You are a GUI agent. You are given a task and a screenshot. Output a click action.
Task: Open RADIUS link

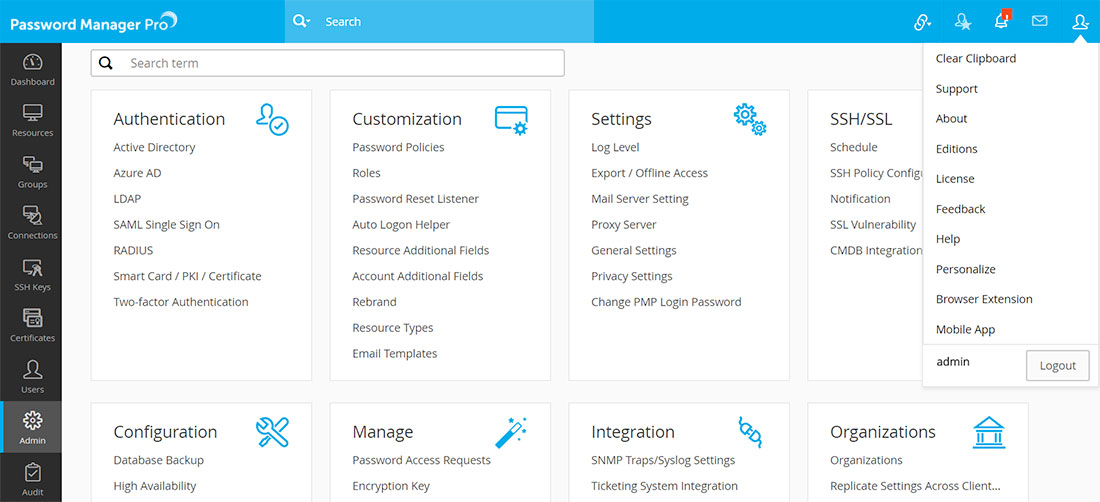pyautogui.click(x=133, y=250)
